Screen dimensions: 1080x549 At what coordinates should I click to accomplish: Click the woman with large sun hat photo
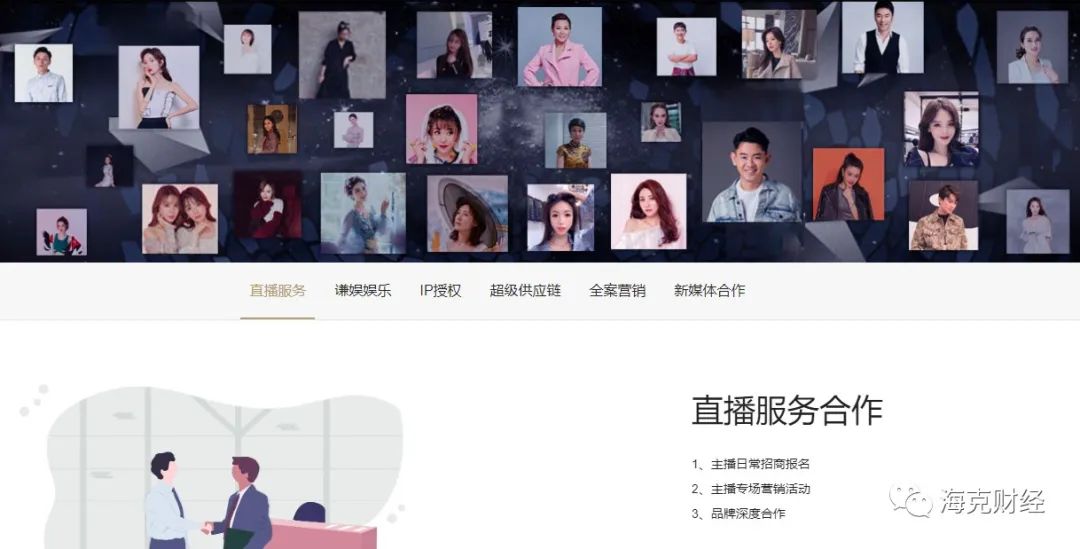click(468, 214)
